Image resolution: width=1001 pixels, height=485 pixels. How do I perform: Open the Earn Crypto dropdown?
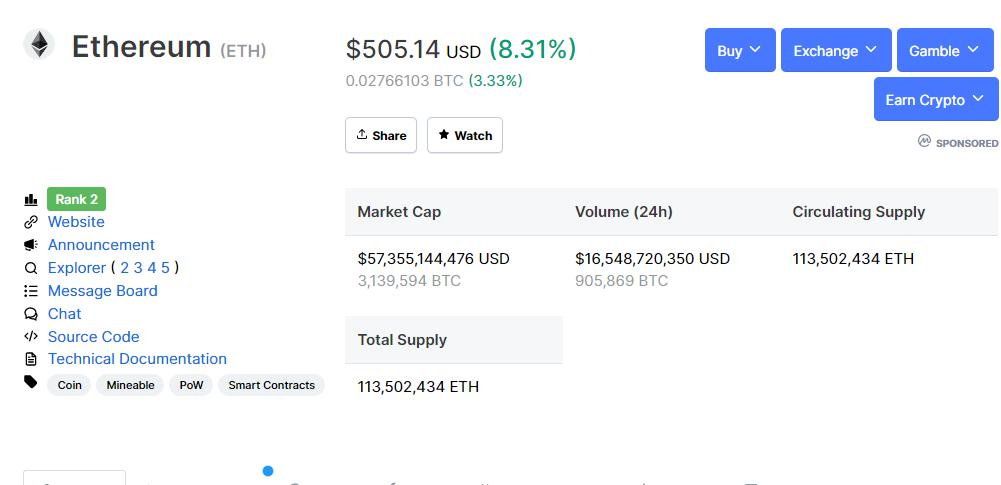[x=935, y=99]
